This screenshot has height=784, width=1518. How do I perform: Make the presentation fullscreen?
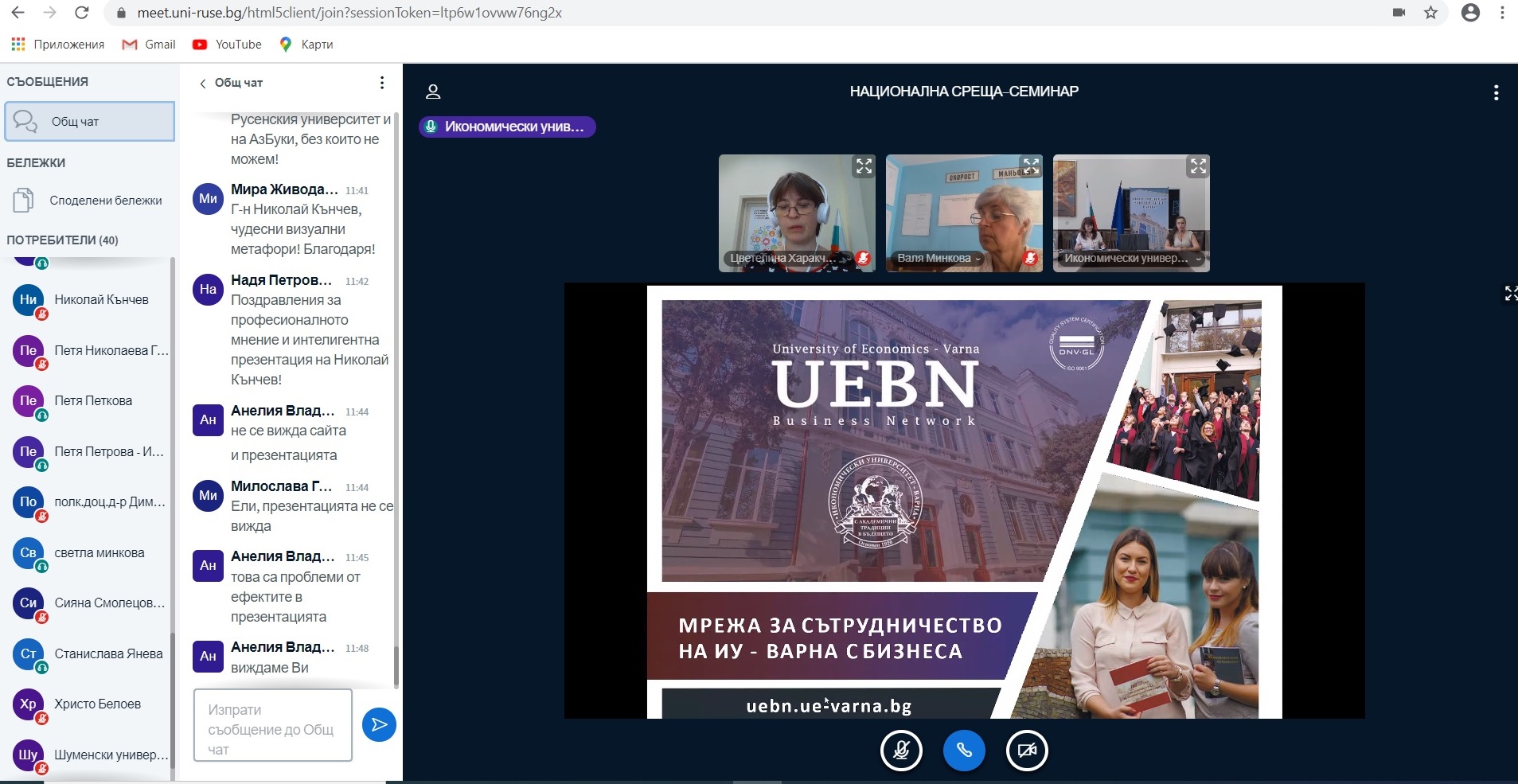click(x=1510, y=294)
